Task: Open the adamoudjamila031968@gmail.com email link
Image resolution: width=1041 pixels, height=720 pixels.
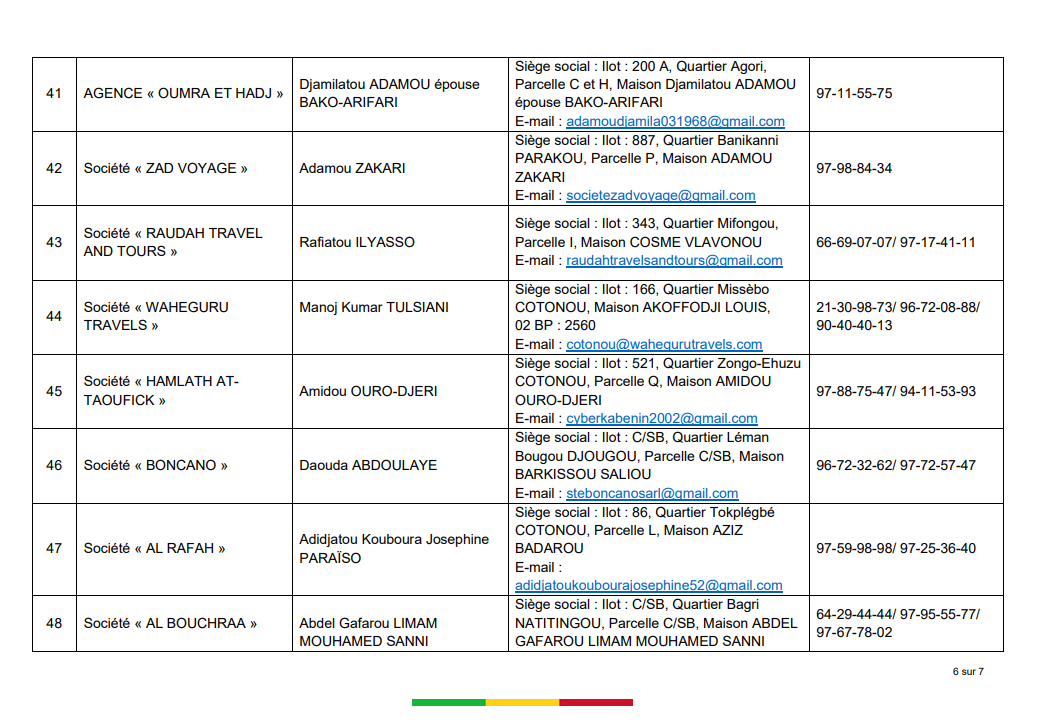Action: 675,122
